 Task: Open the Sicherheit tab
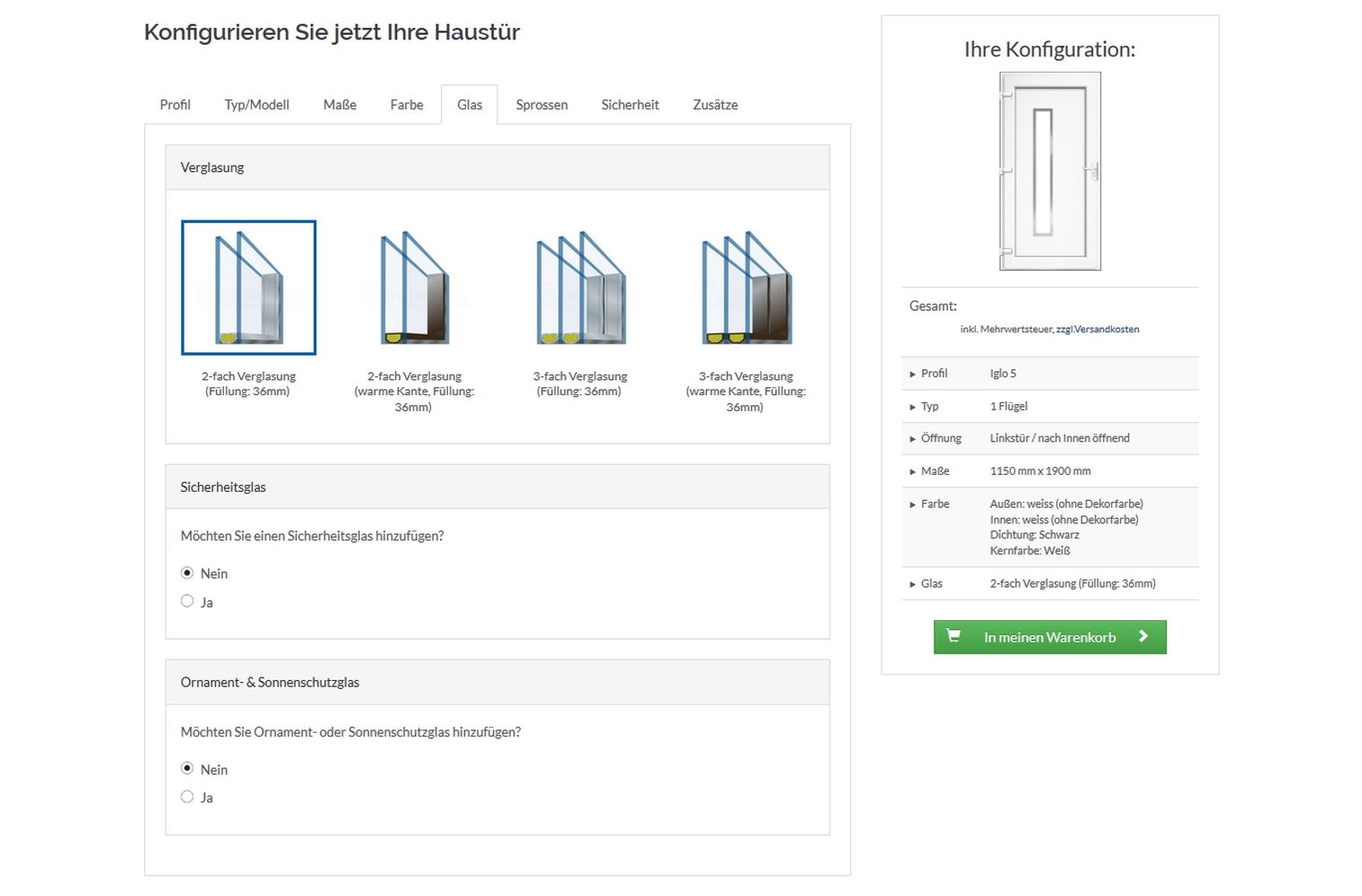coord(630,105)
